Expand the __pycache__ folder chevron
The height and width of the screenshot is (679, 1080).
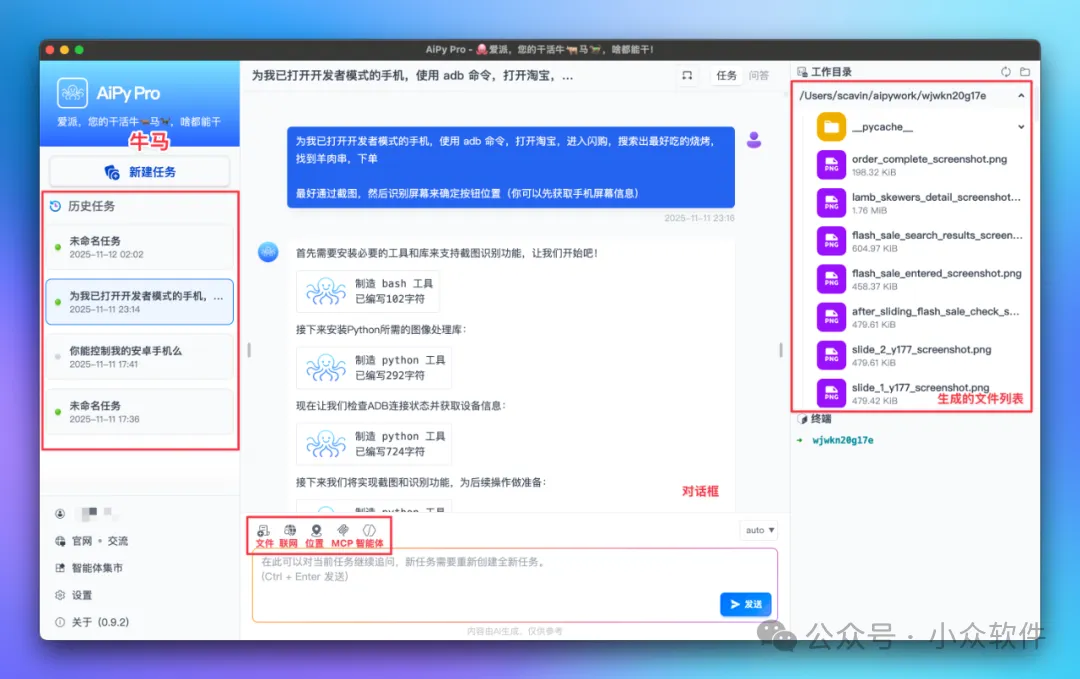click(1023, 126)
